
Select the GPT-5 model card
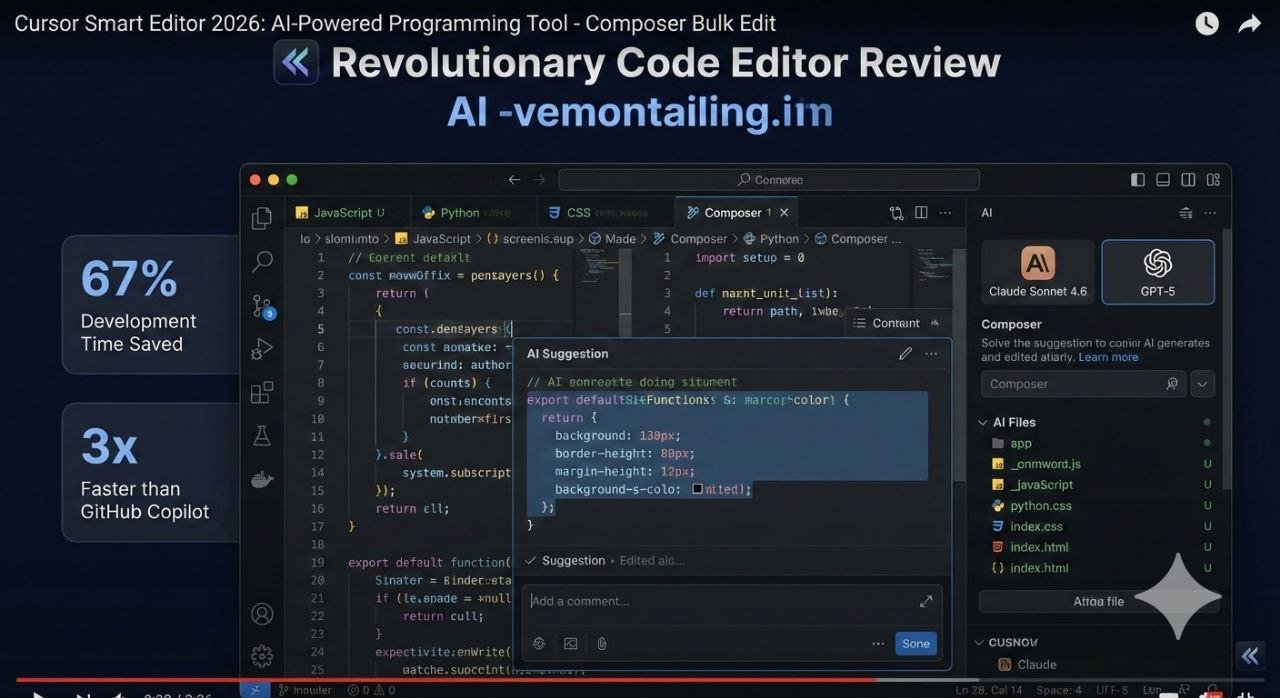point(1157,272)
